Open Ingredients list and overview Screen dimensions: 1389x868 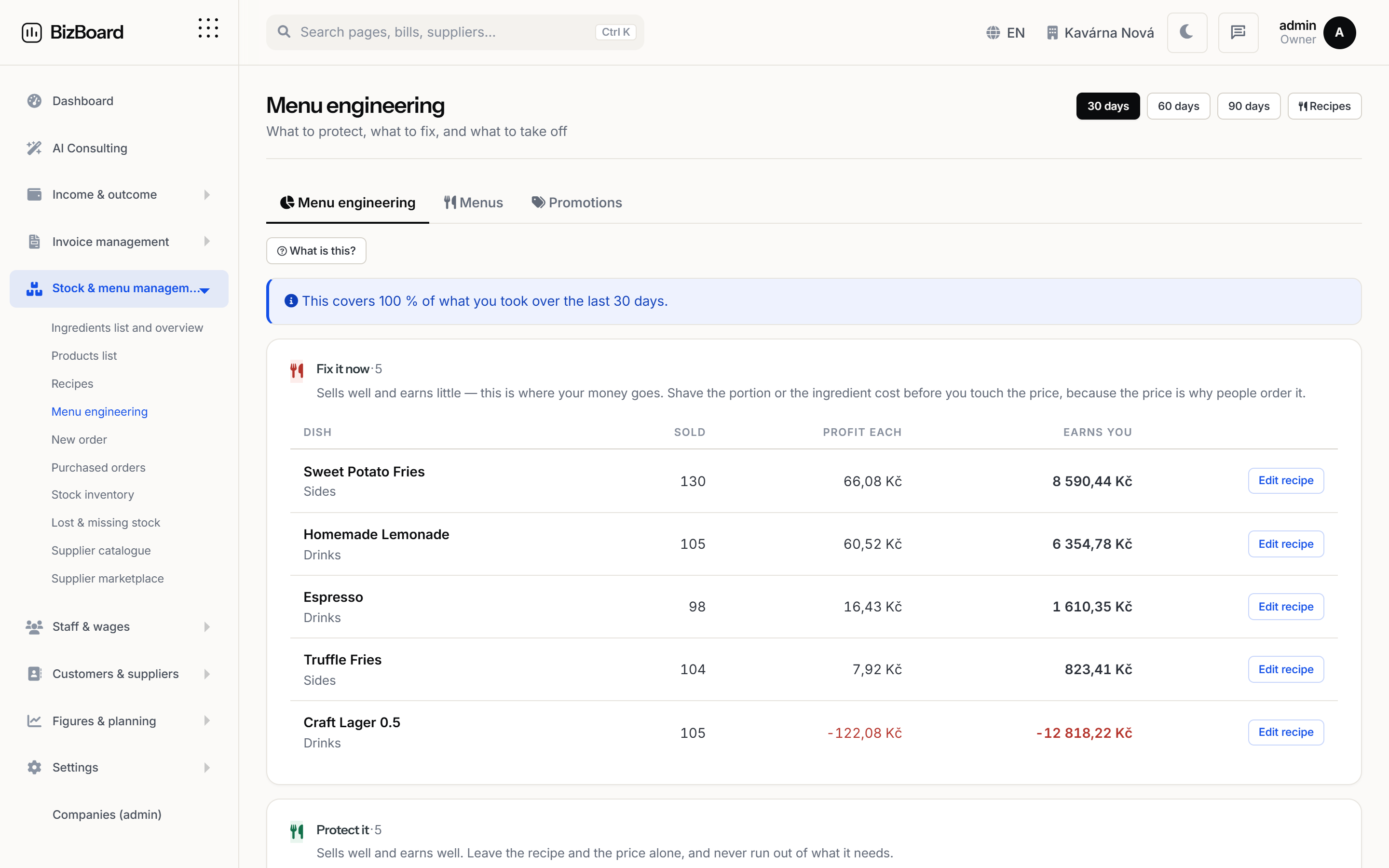click(127, 328)
